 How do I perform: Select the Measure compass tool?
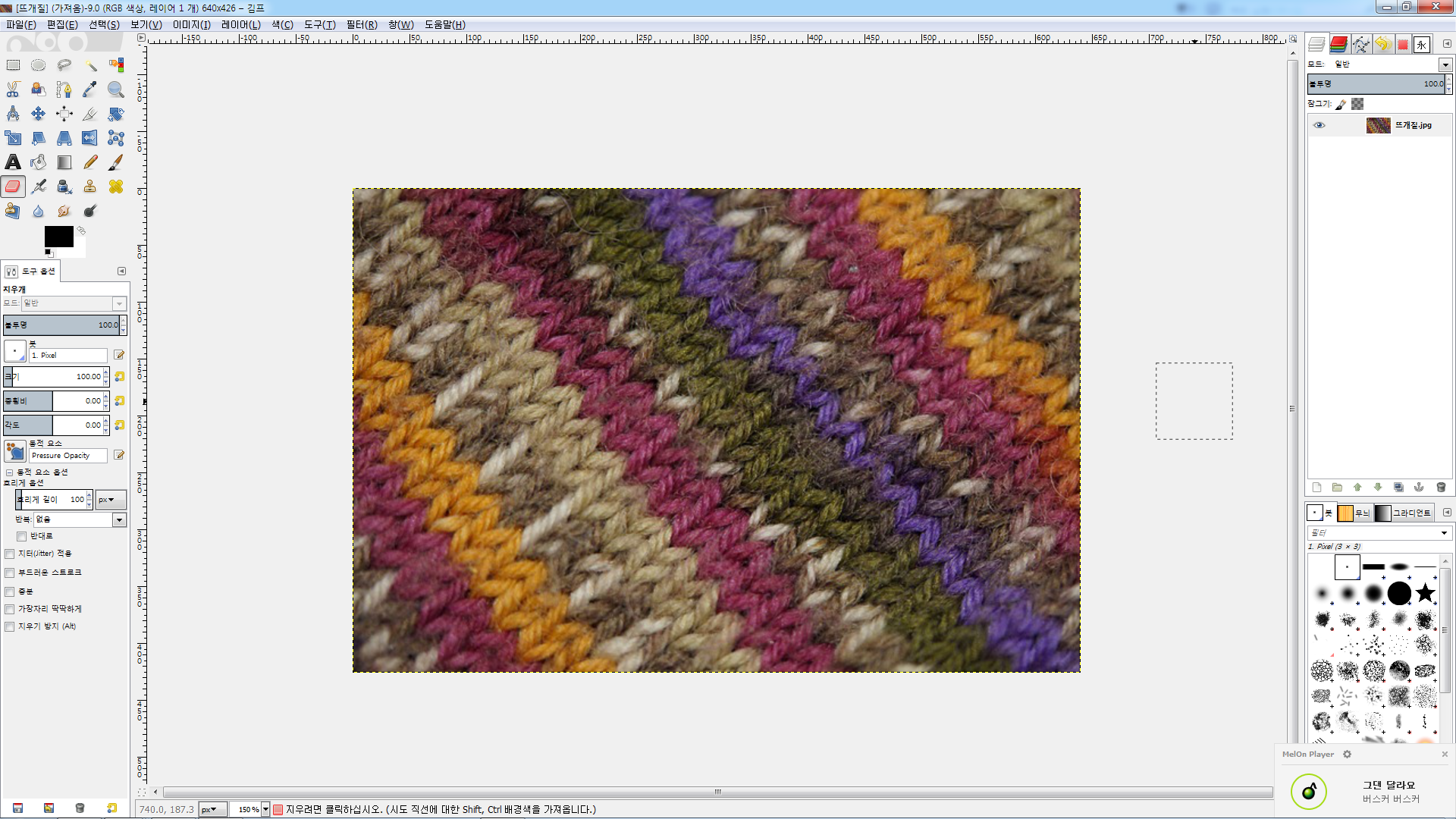click(x=13, y=114)
